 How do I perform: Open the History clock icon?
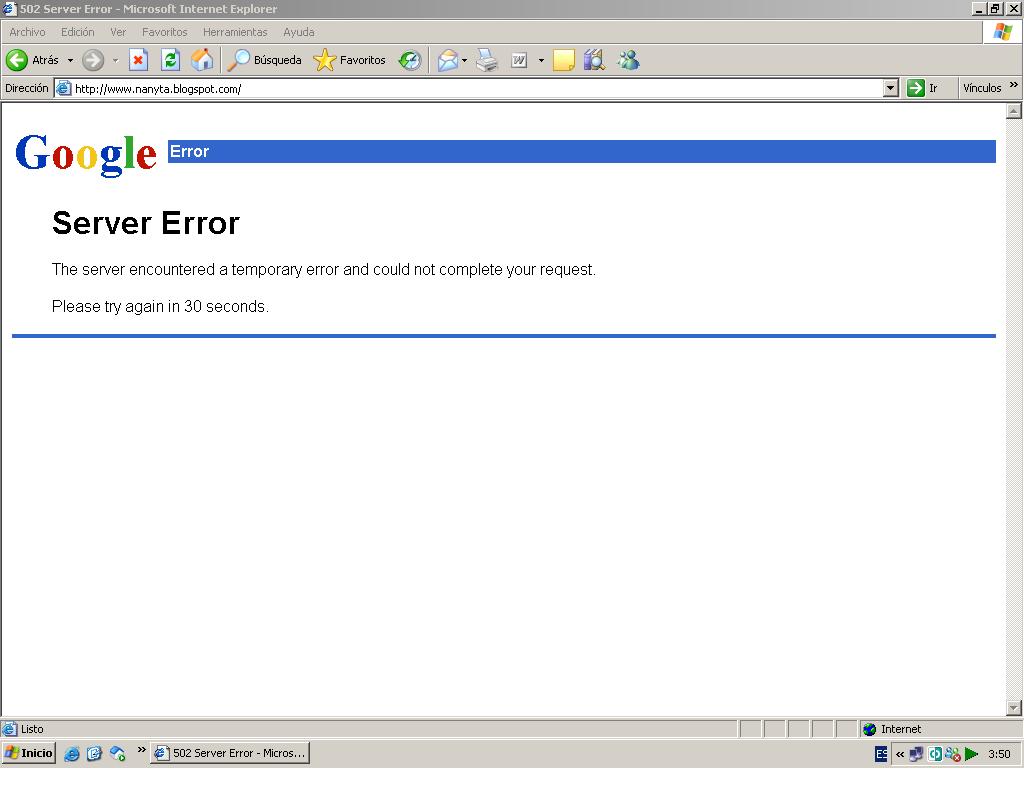[x=409, y=60]
